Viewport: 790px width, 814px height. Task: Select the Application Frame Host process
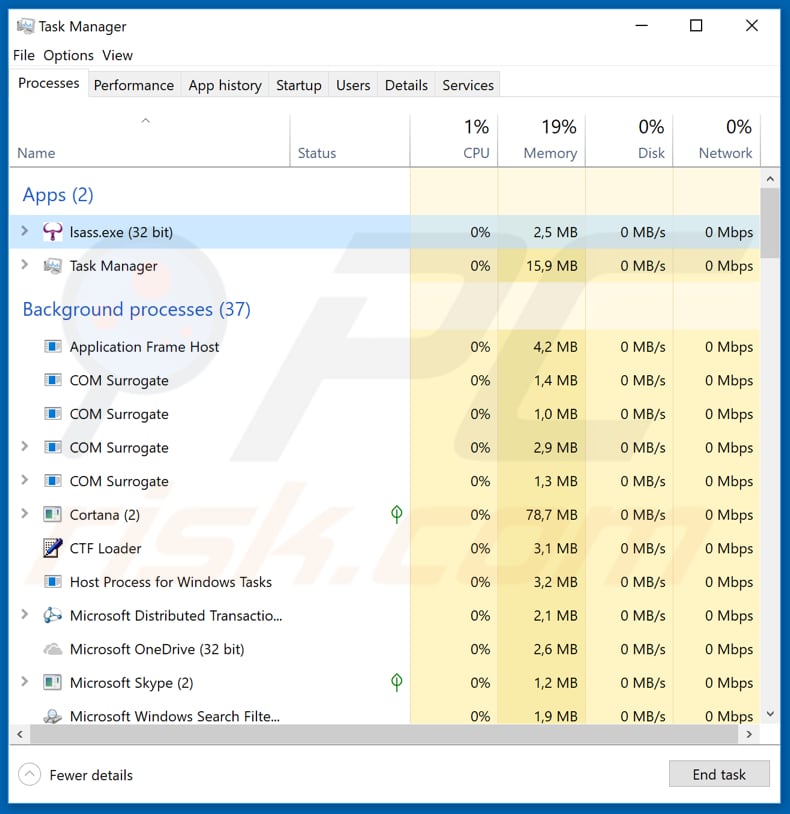pyautogui.click(x=385, y=347)
